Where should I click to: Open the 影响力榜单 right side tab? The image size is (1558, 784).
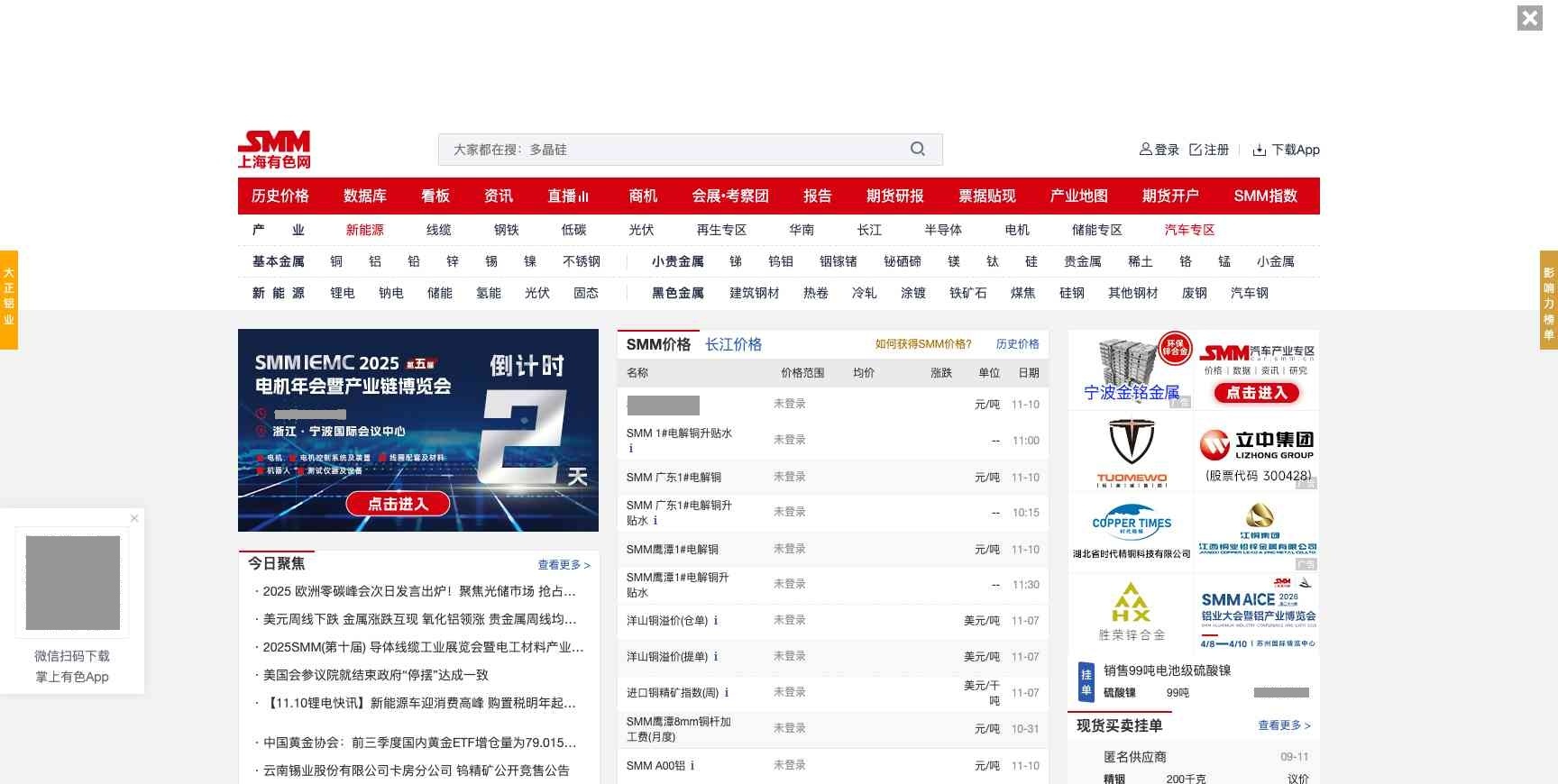pos(1548,299)
